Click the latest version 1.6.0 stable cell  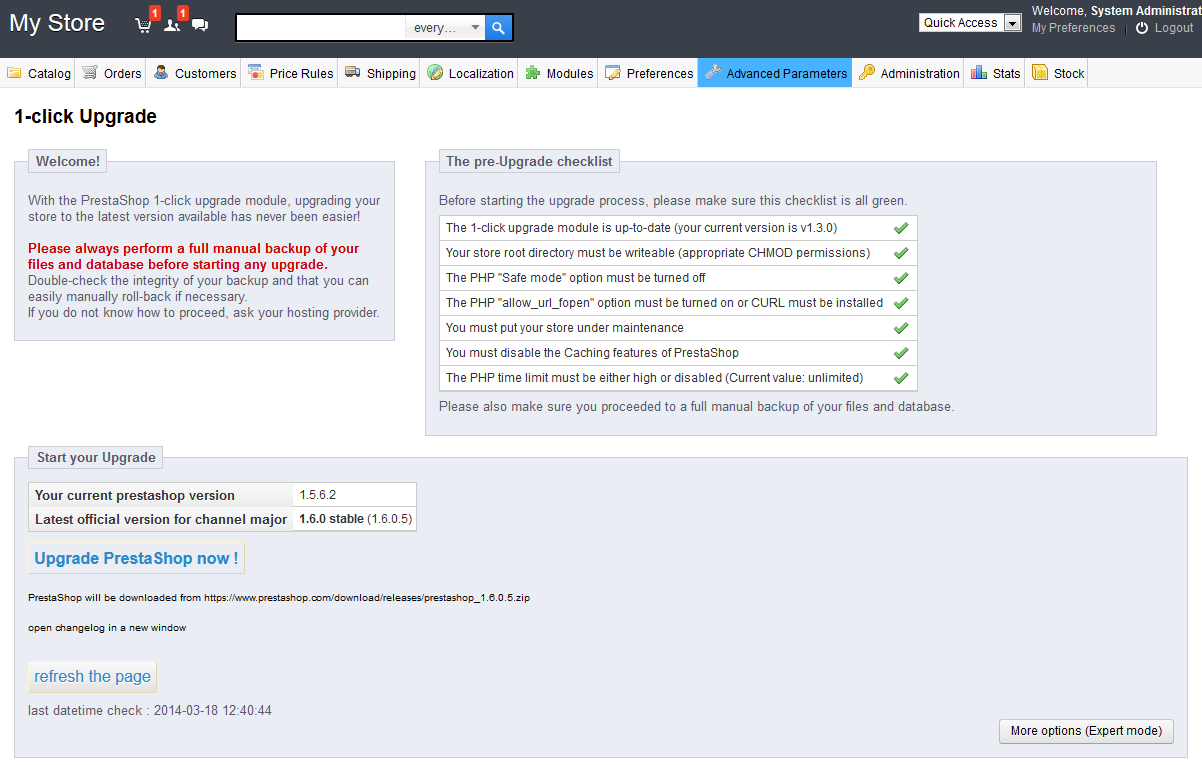click(x=355, y=519)
